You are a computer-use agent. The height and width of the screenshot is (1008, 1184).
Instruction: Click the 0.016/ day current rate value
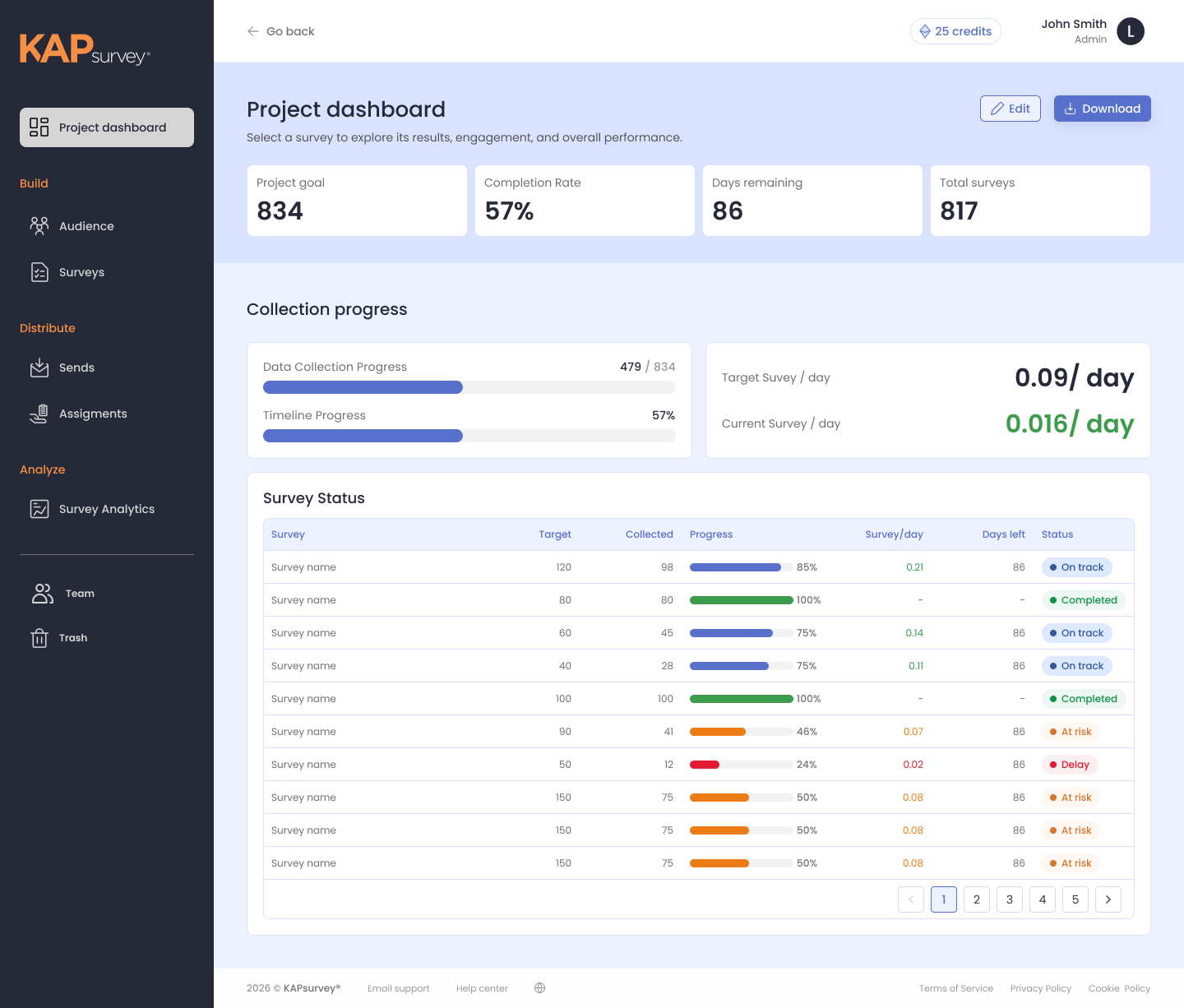(1070, 423)
